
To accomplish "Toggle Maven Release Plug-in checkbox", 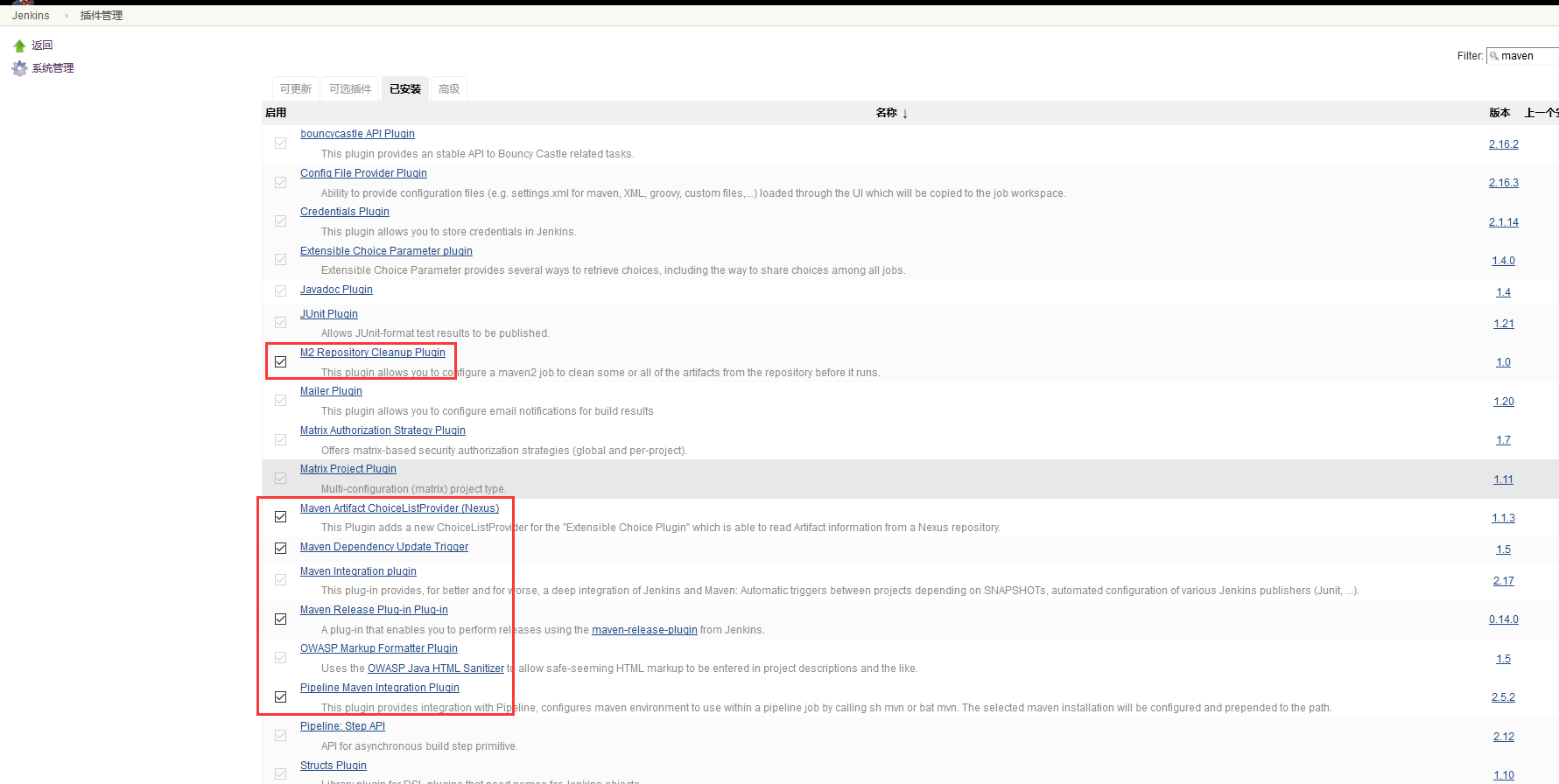I will (x=280, y=619).
